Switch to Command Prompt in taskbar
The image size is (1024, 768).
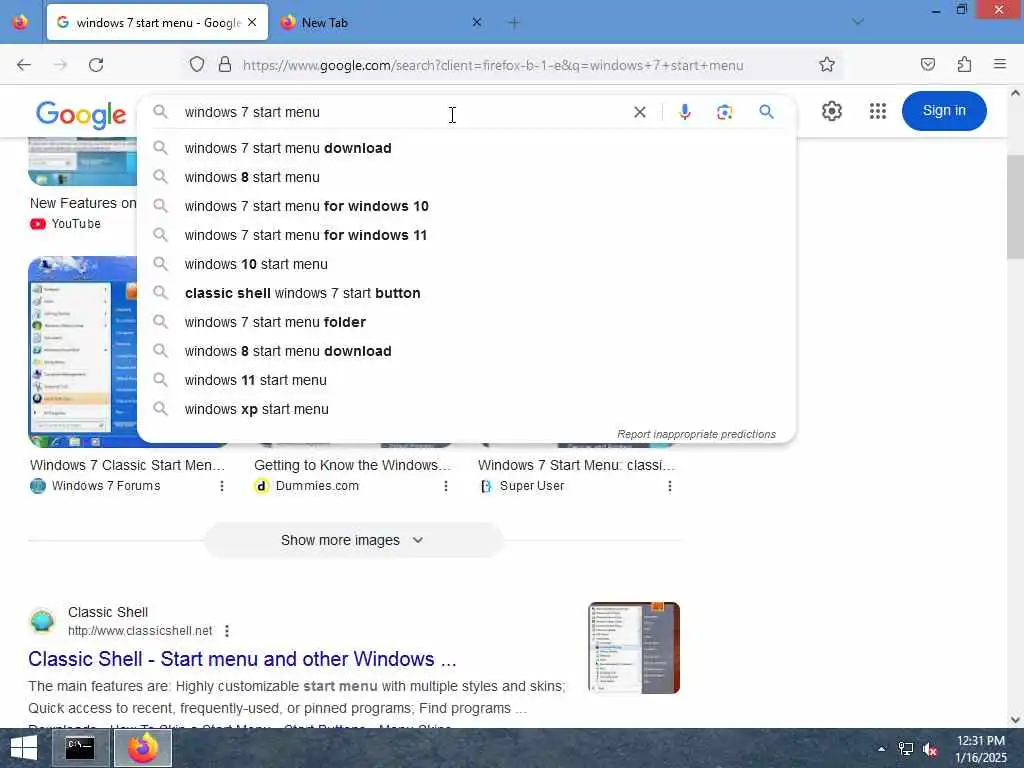pos(80,748)
